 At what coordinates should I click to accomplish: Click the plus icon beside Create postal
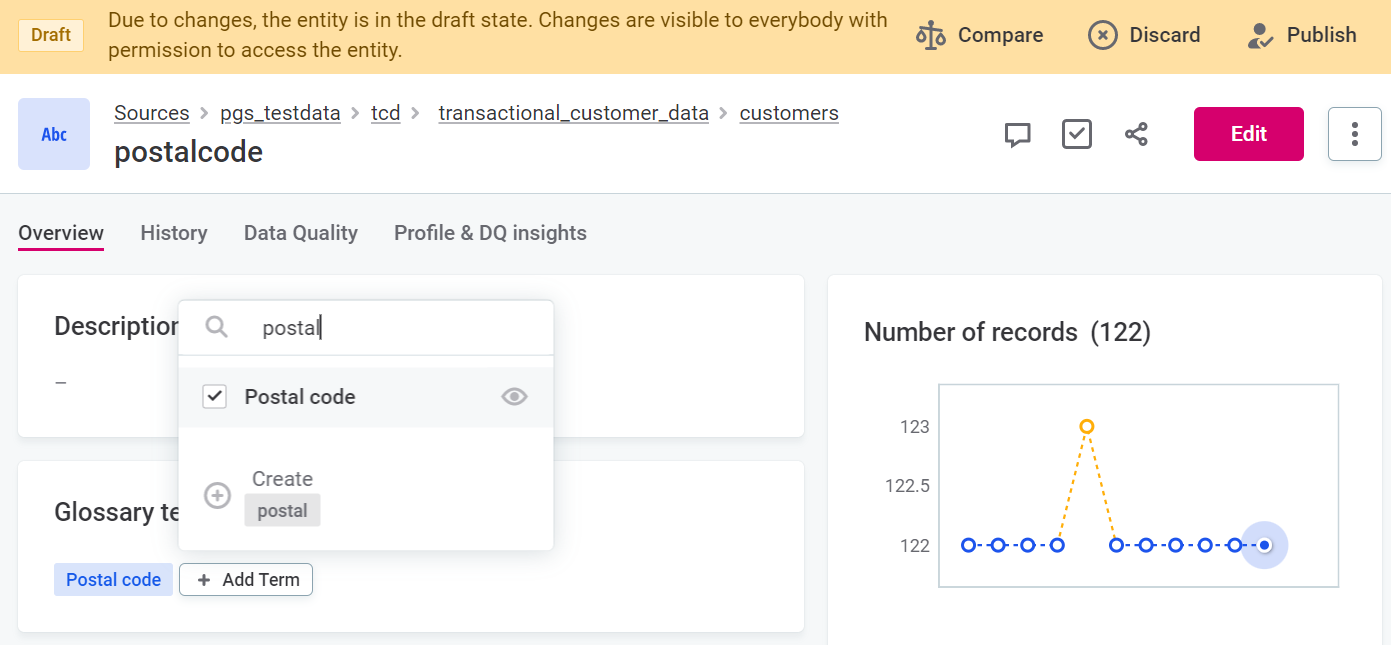point(217,496)
